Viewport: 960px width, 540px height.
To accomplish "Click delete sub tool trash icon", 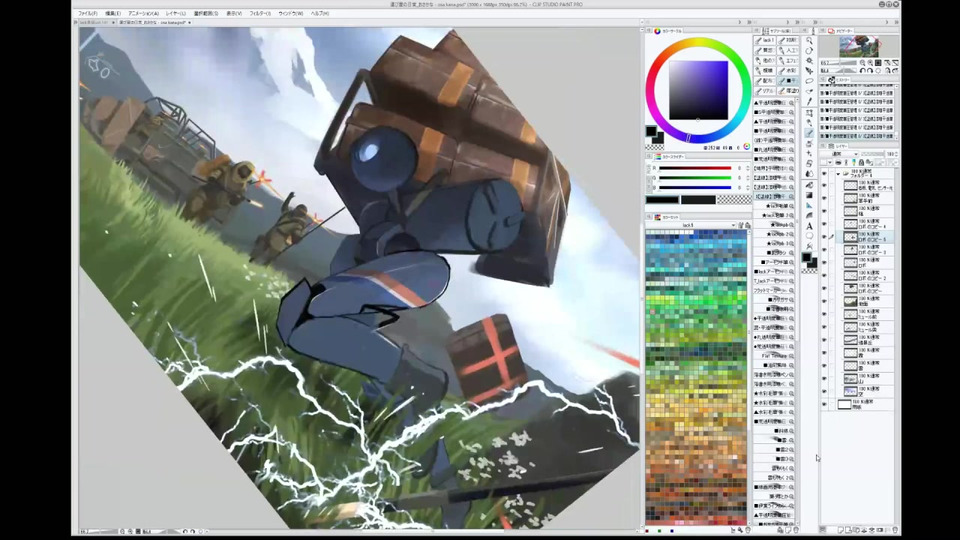I will click(x=796, y=530).
